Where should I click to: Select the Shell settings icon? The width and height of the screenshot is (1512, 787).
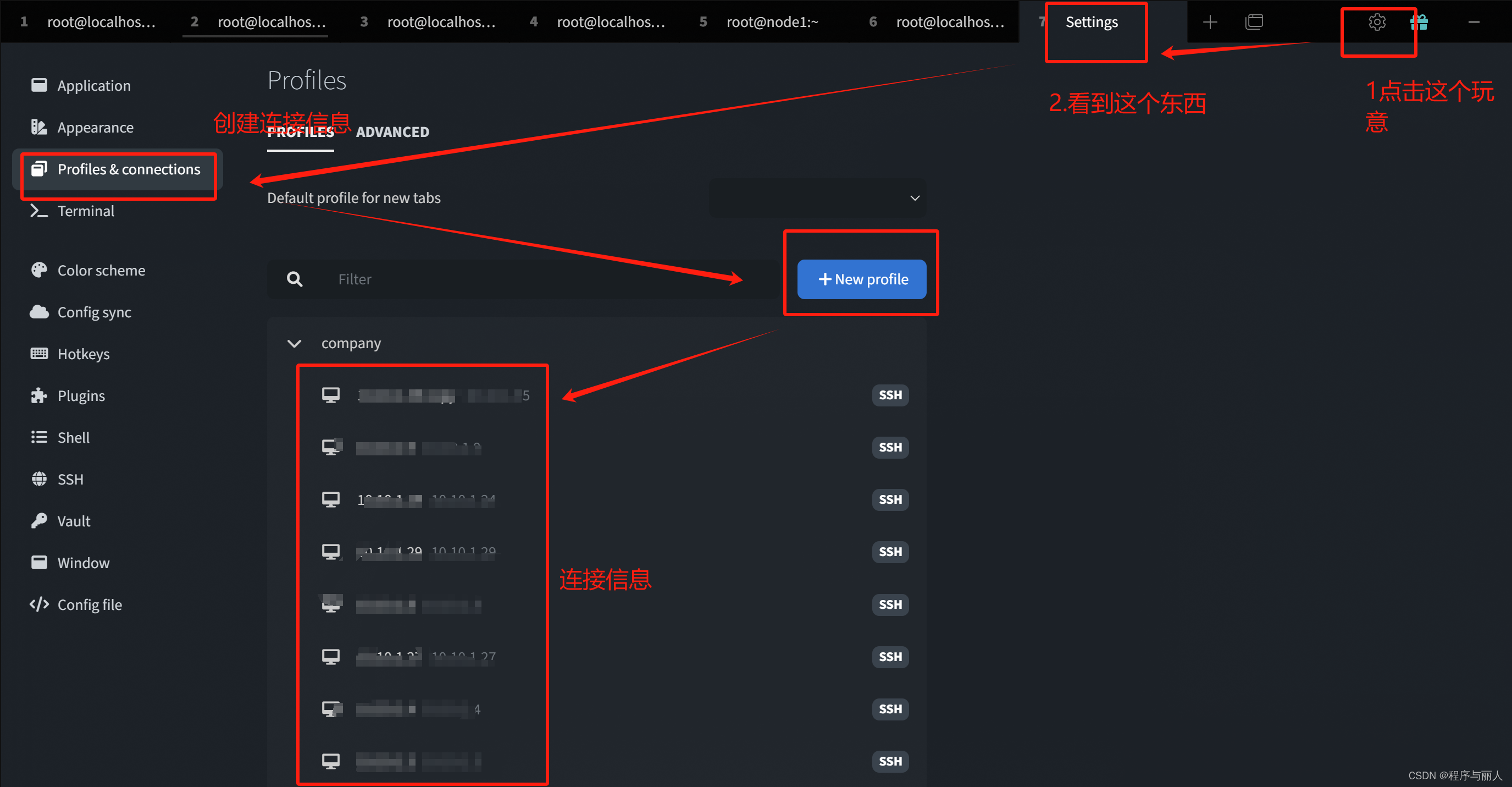[x=39, y=438]
